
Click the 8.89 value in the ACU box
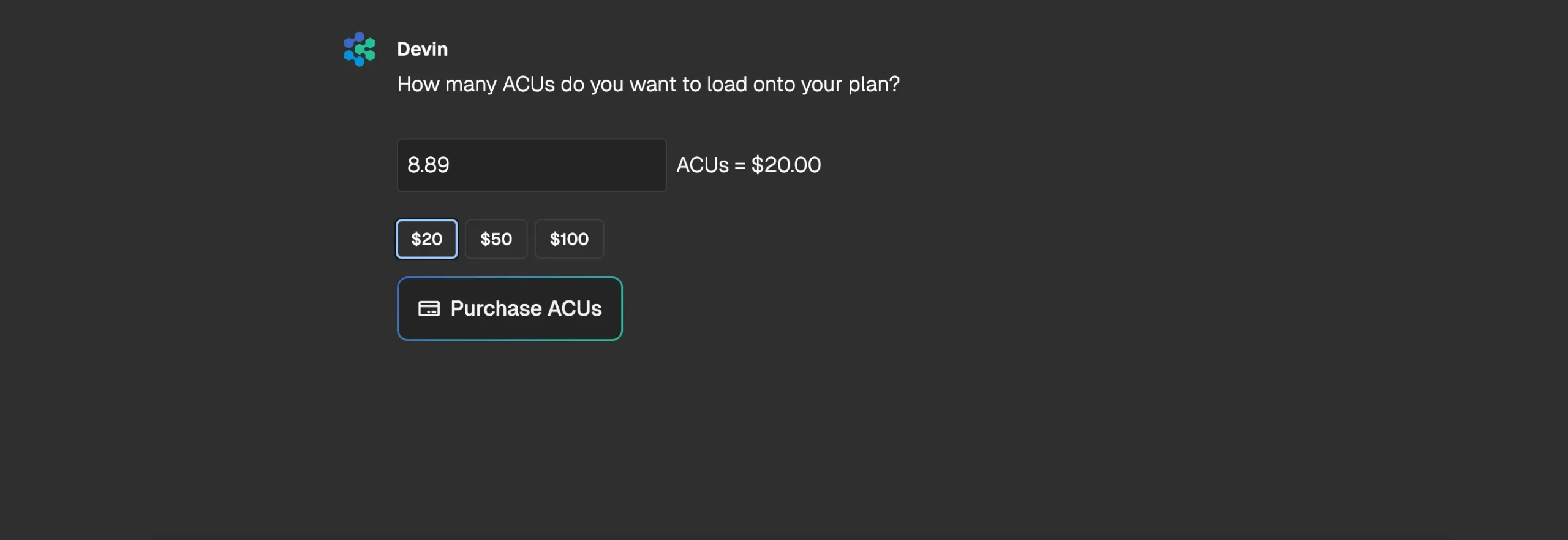click(x=428, y=165)
